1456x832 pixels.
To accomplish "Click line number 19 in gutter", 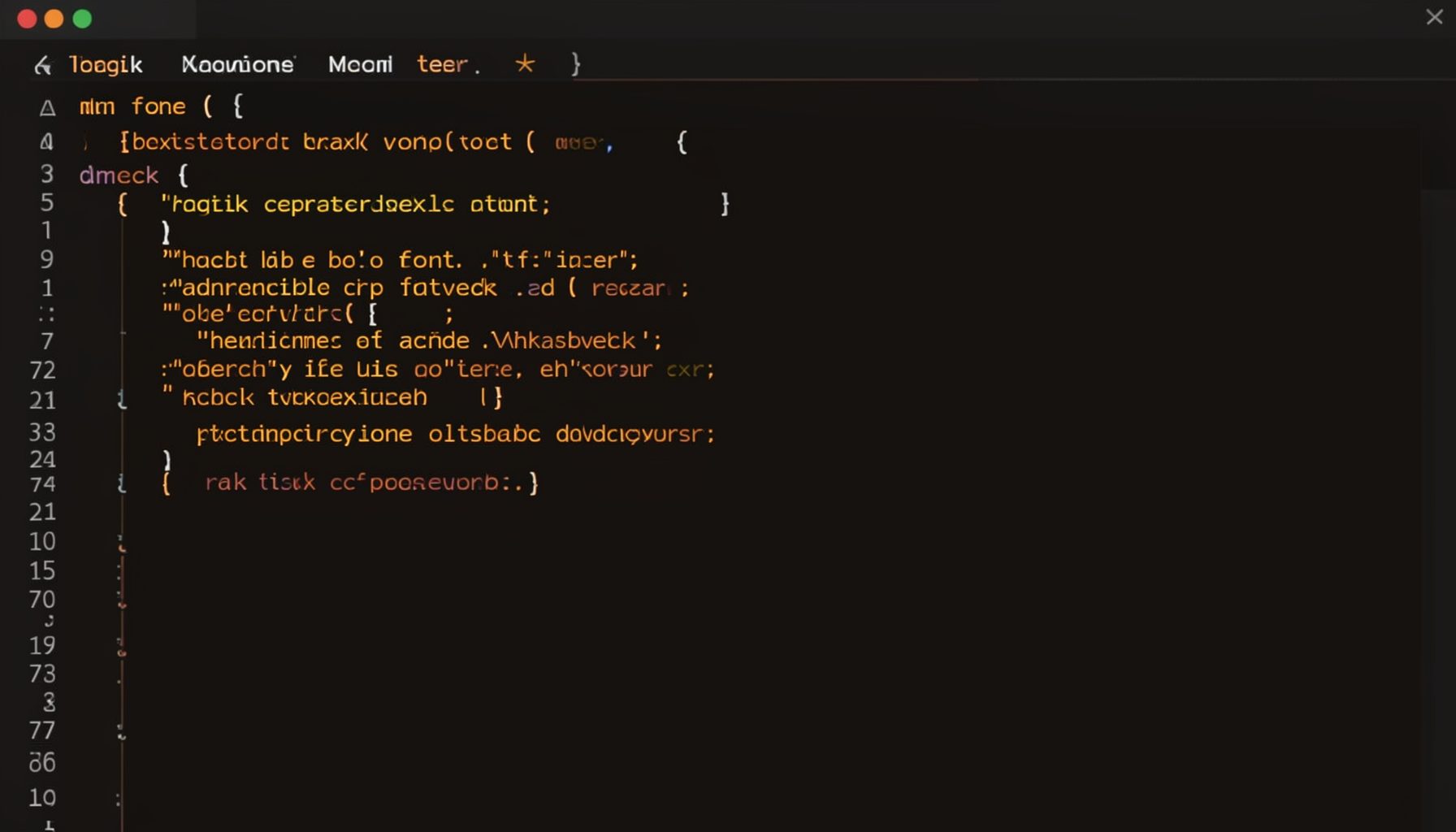I will click(x=42, y=646).
